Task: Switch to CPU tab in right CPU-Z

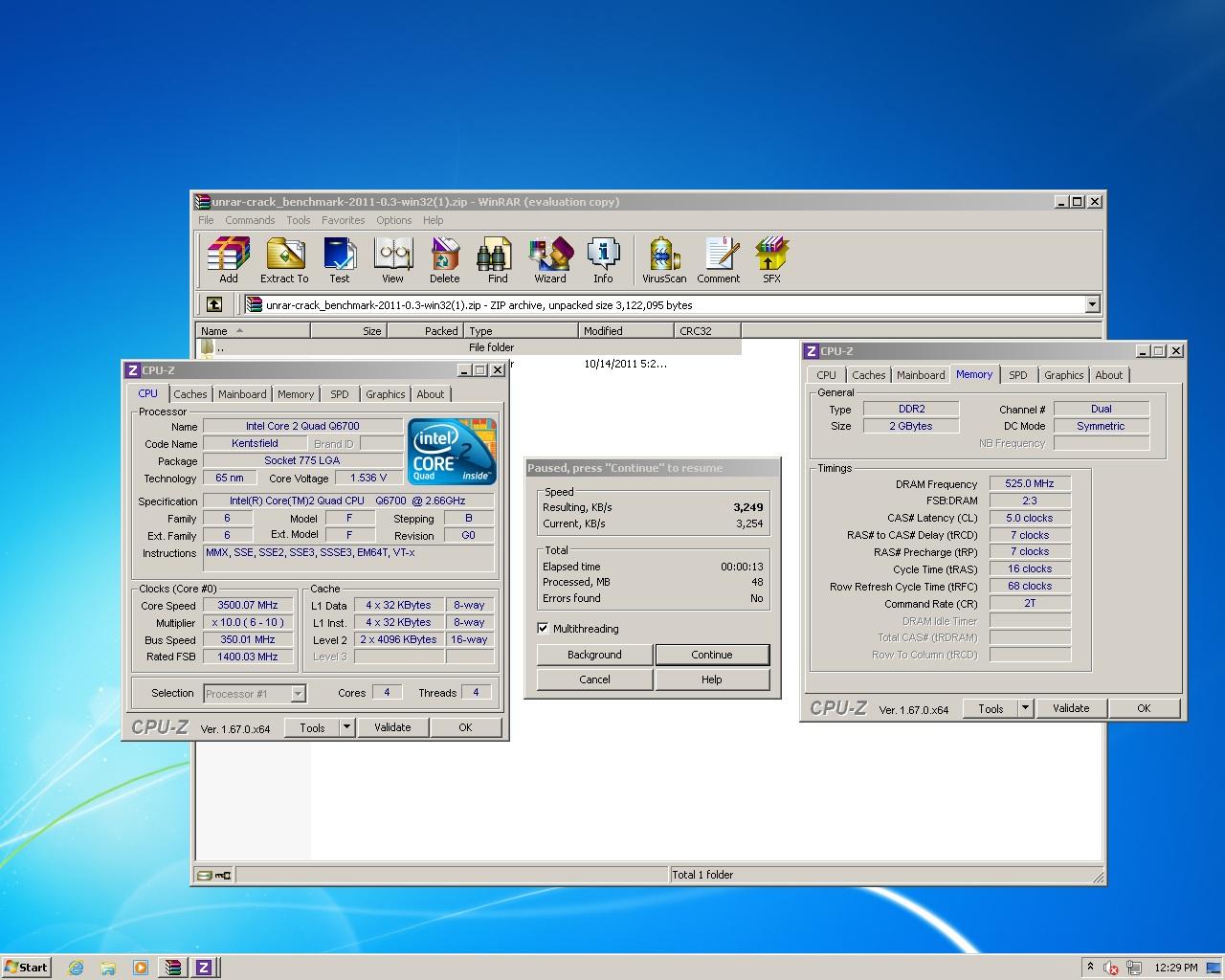Action: point(827,375)
